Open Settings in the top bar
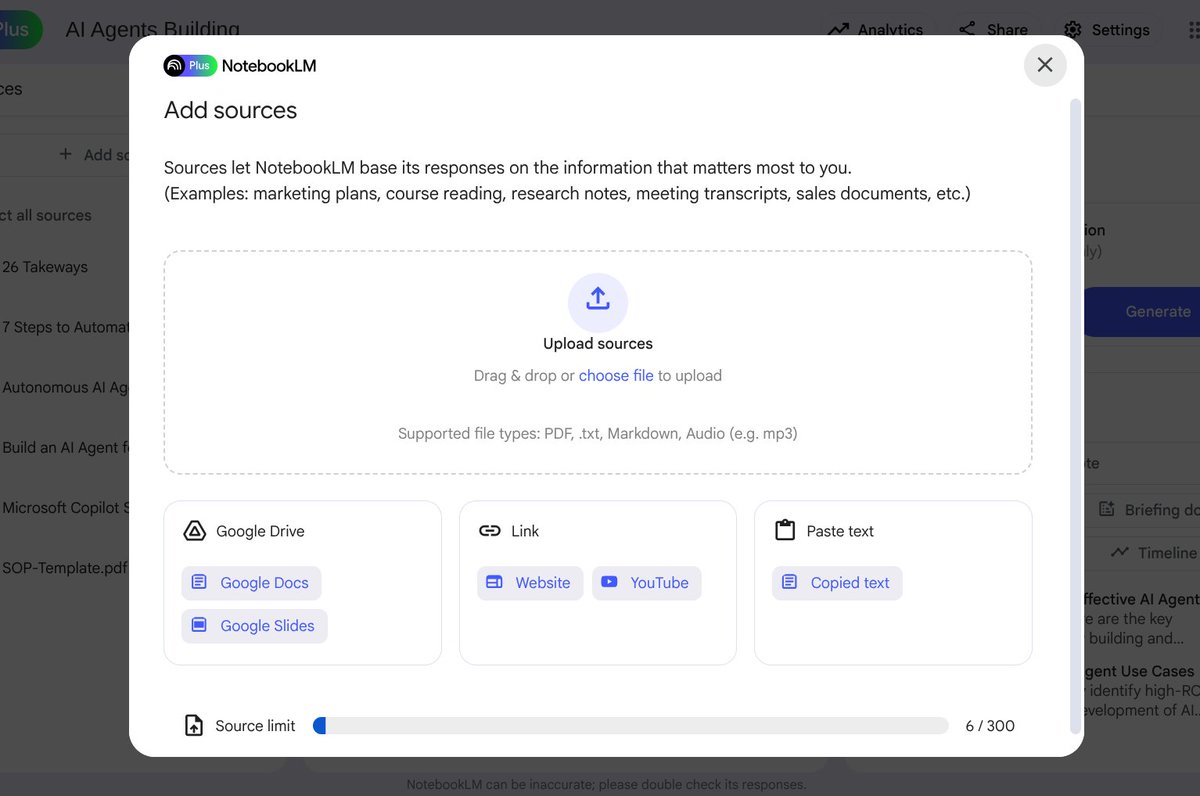This screenshot has height=796, width=1200. point(1107,30)
